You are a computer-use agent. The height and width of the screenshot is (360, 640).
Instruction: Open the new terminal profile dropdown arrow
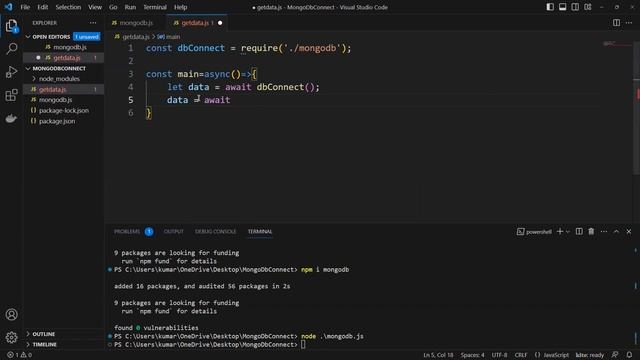(568, 231)
